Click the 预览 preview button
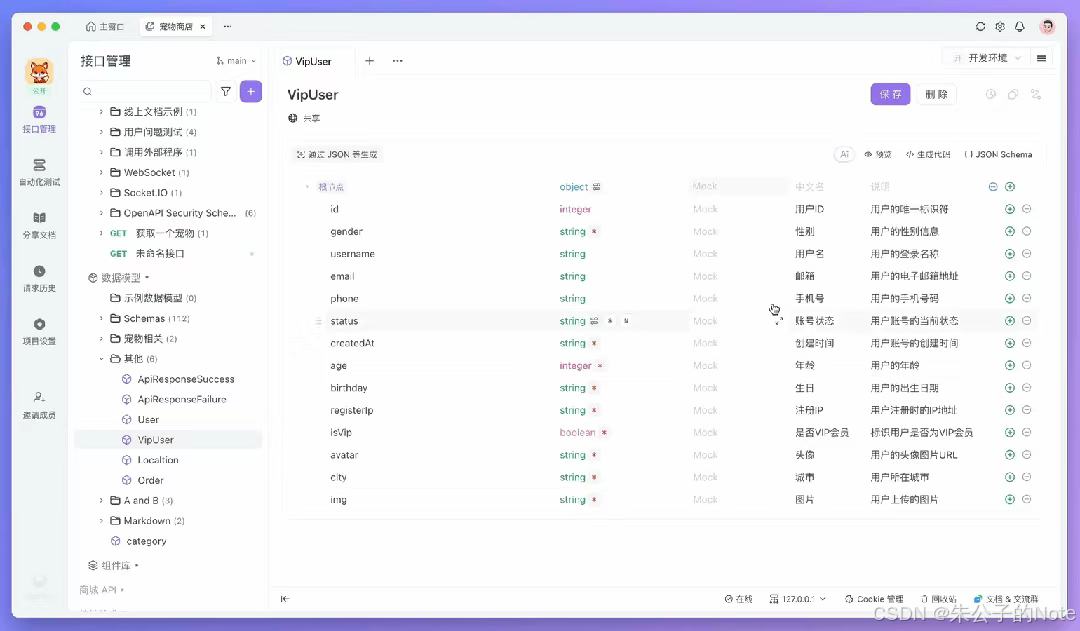The width and height of the screenshot is (1080, 631). pos(878,154)
